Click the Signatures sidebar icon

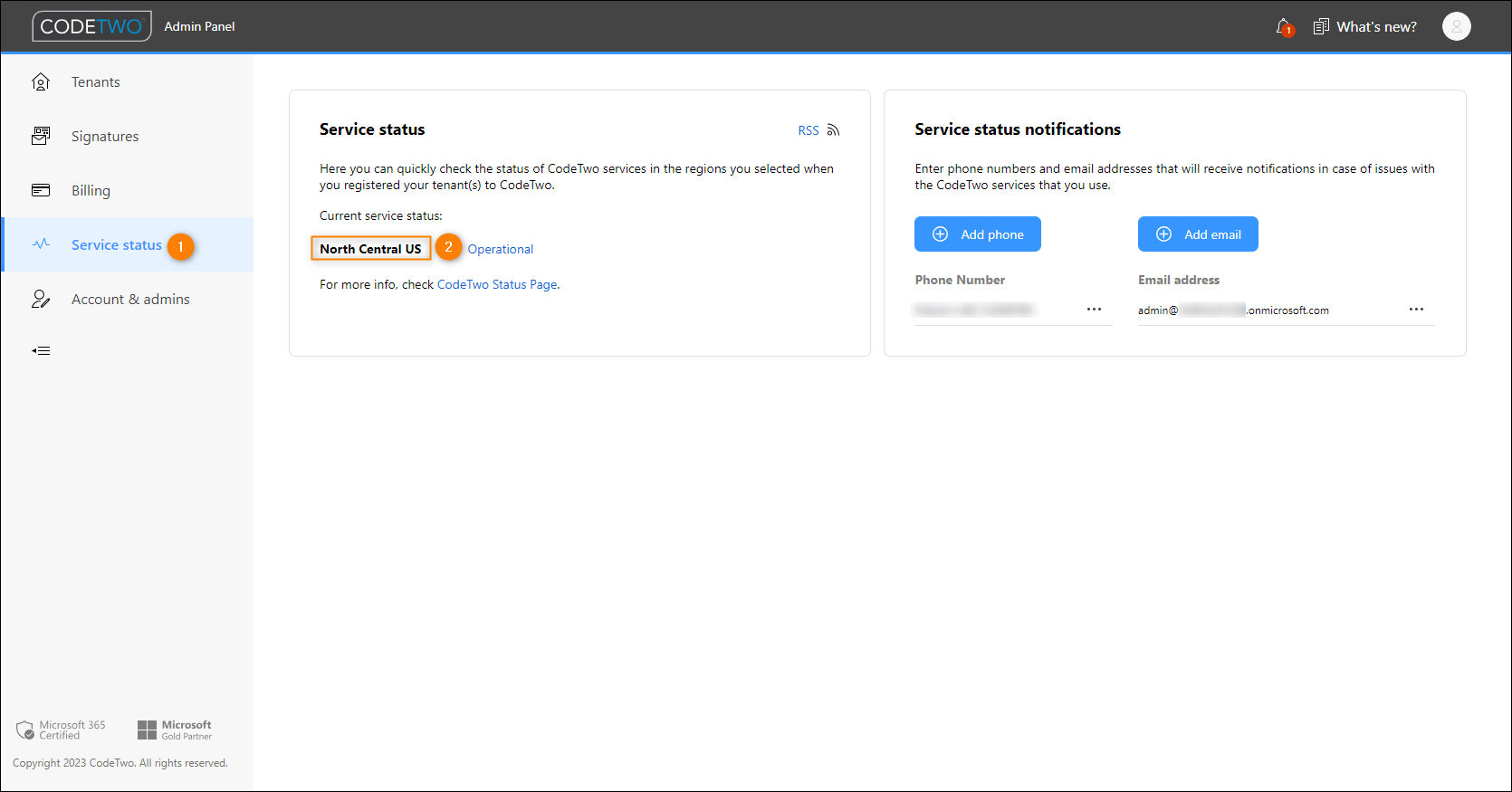click(41, 137)
